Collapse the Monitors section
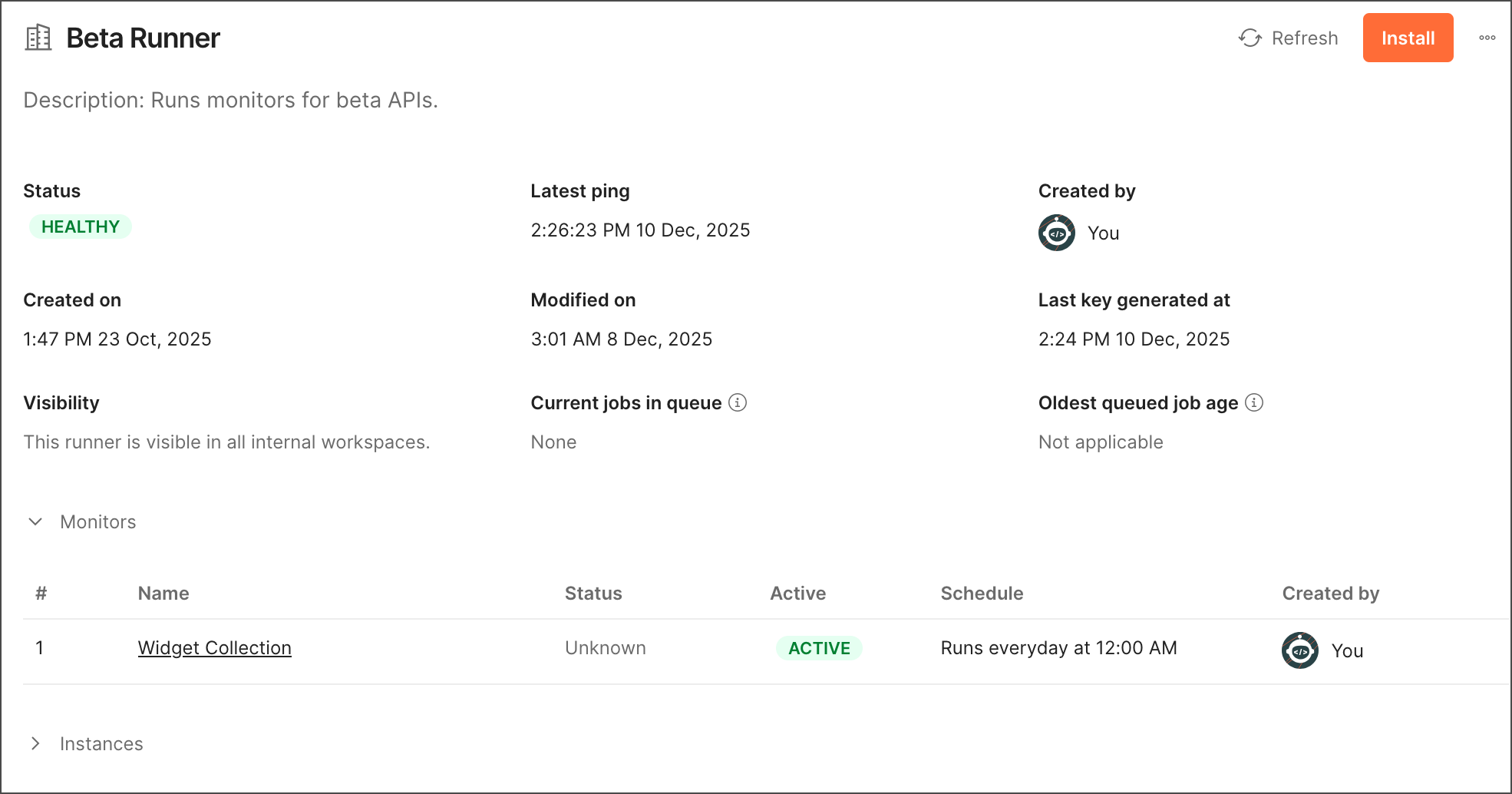Viewport: 1512px width, 794px height. pyautogui.click(x=35, y=522)
